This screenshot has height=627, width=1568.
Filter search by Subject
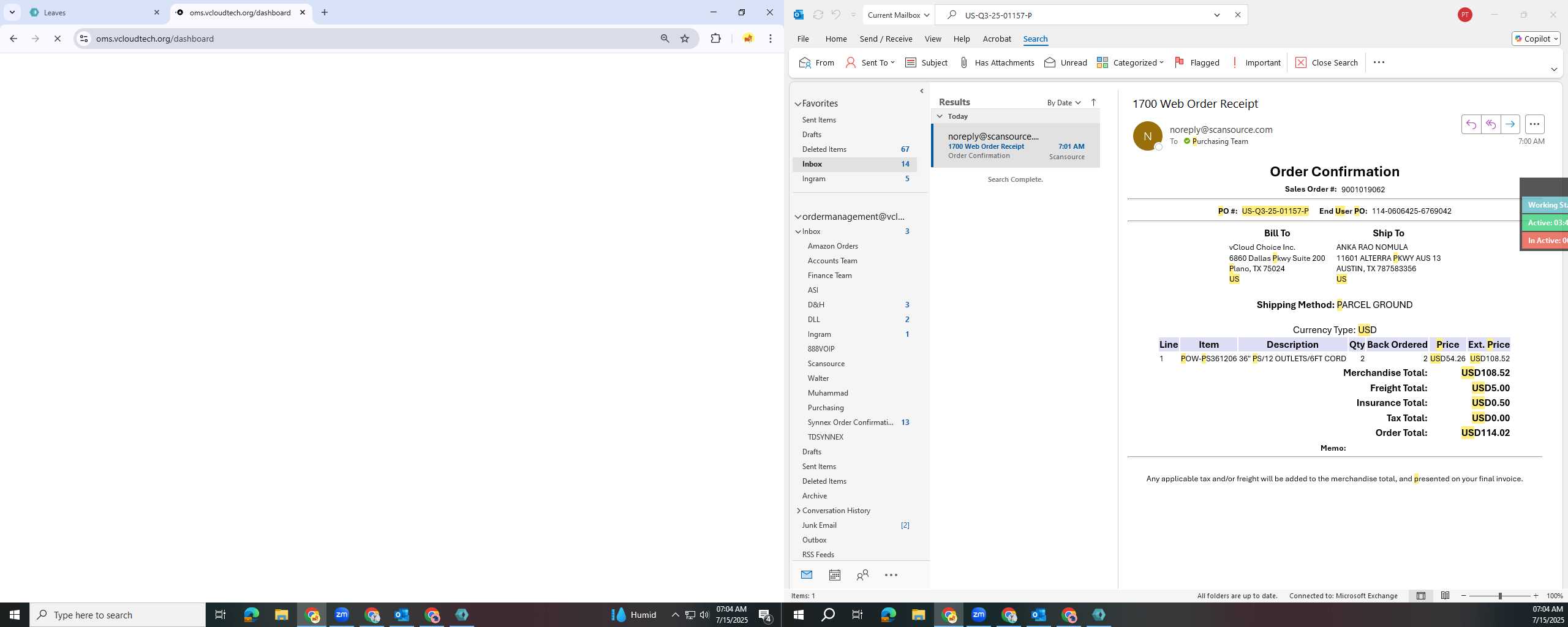pos(926,62)
